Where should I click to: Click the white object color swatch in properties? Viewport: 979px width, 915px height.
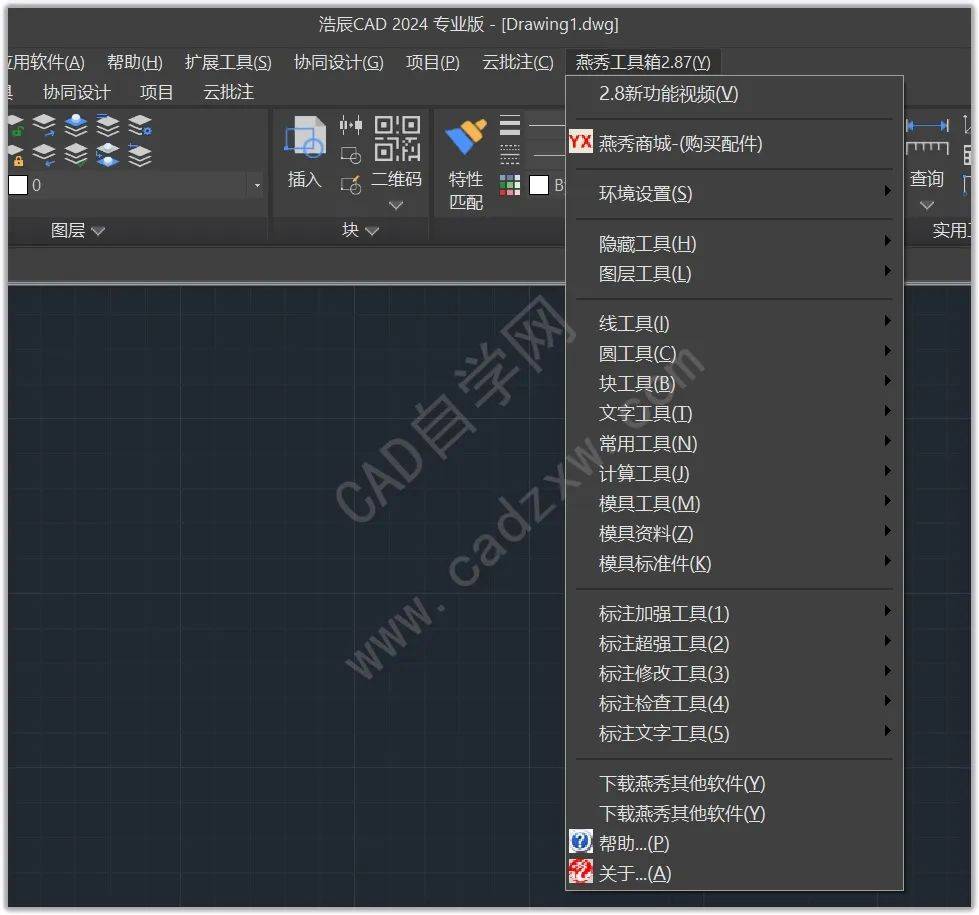tap(539, 185)
